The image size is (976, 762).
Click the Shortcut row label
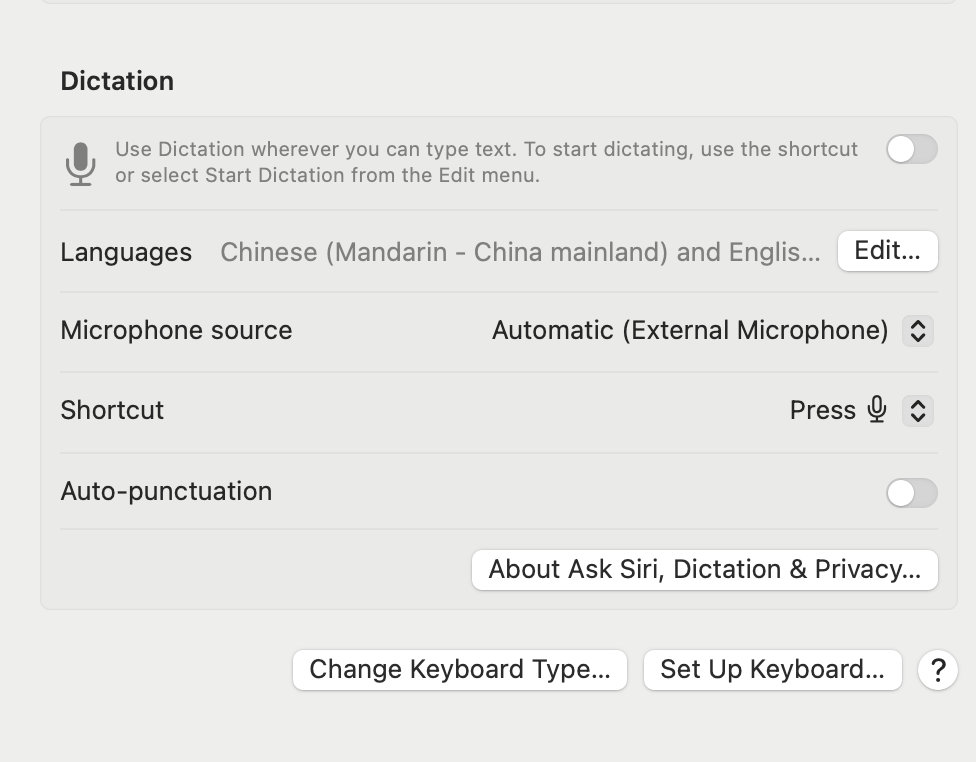click(112, 411)
